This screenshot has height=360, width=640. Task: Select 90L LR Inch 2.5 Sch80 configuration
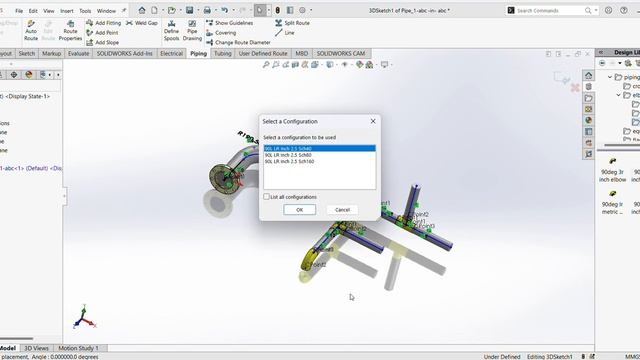pyautogui.click(x=320, y=155)
